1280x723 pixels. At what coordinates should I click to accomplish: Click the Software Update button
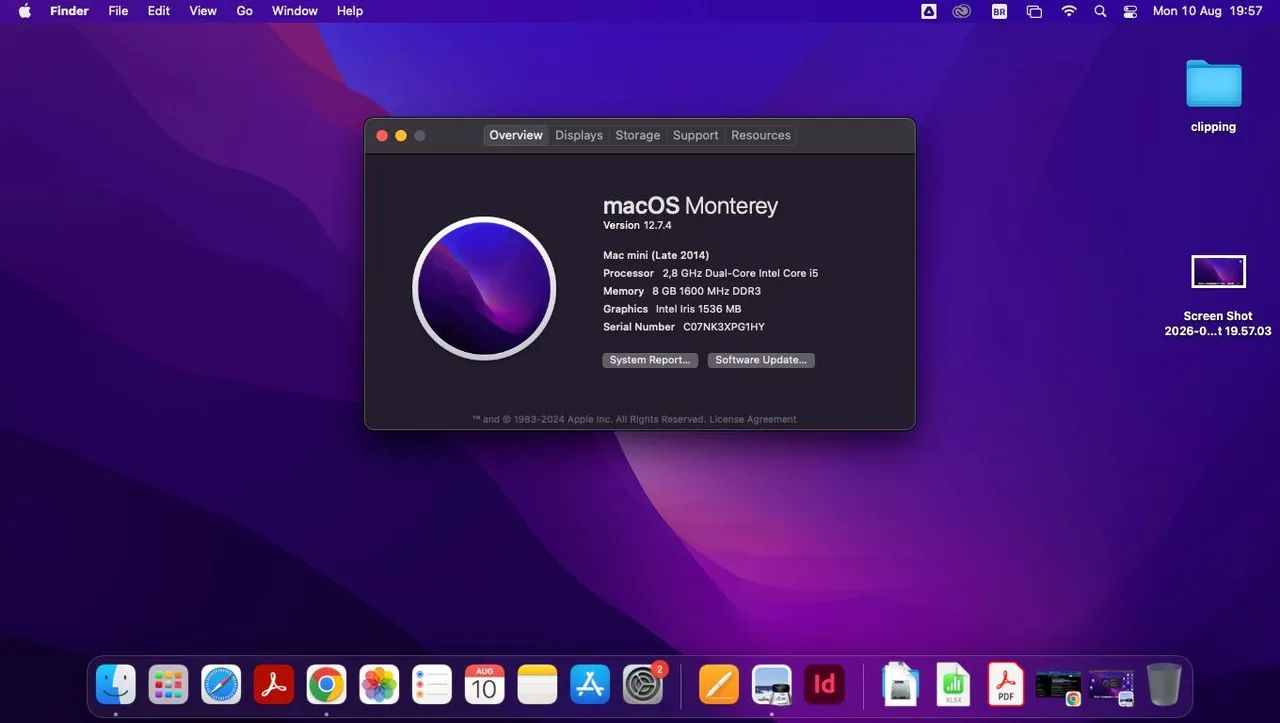[761, 360]
